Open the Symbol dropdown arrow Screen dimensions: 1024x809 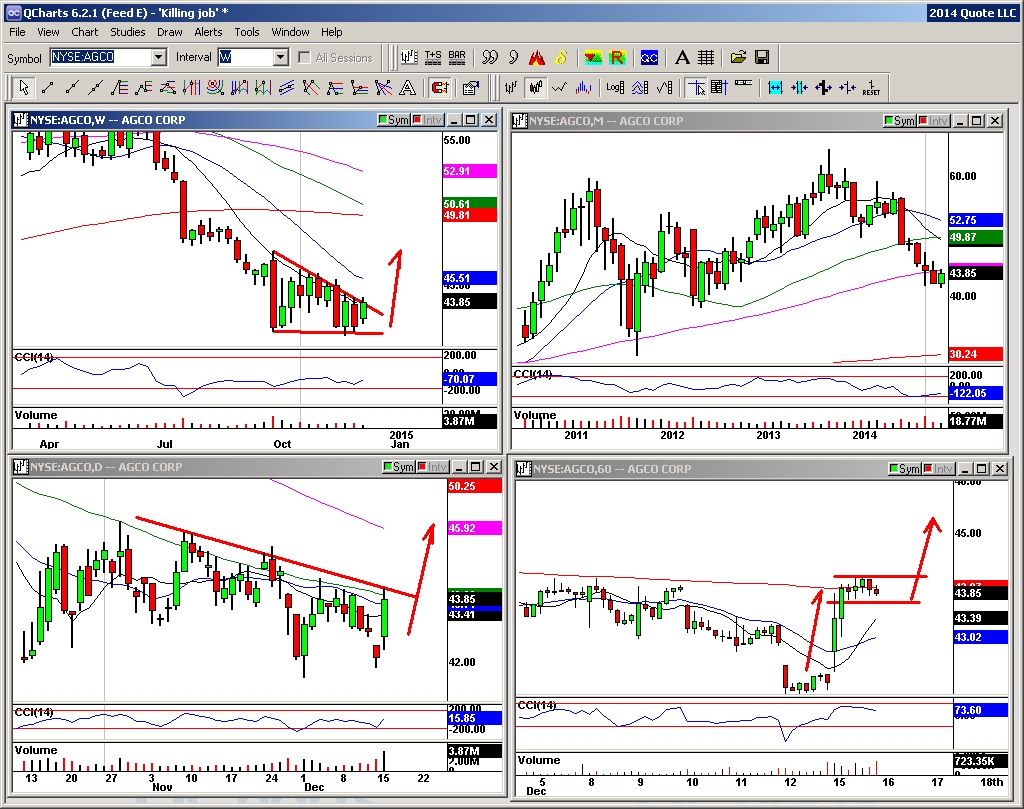coord(159,57)
